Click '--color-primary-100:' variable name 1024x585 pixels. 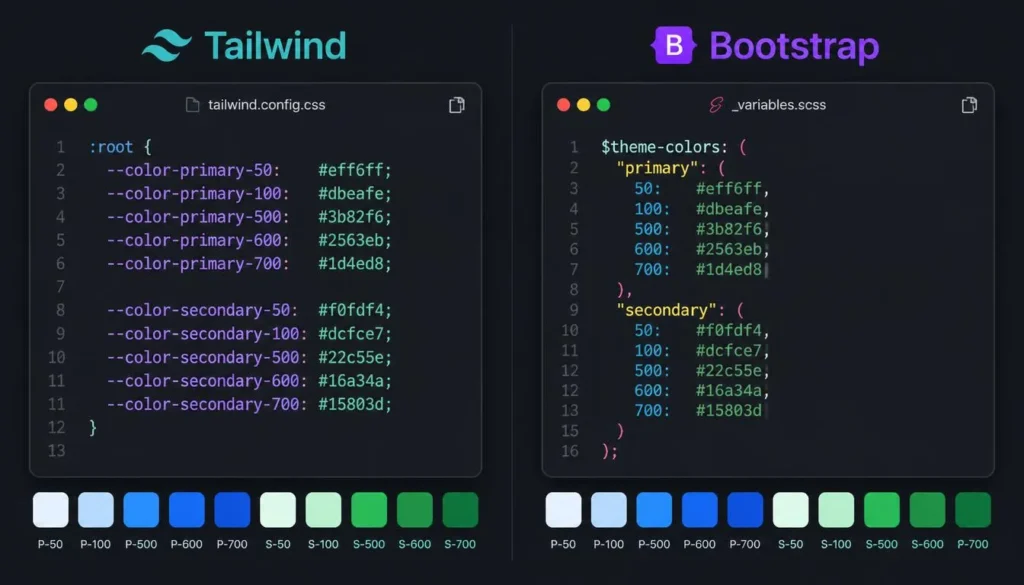tap(198, 194)
